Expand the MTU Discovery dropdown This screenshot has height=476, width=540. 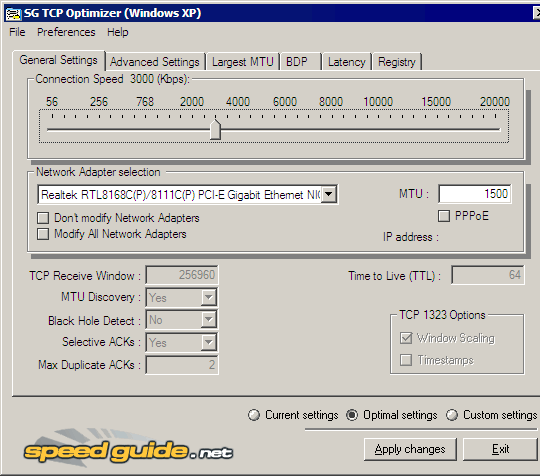(x=209, y=298)
